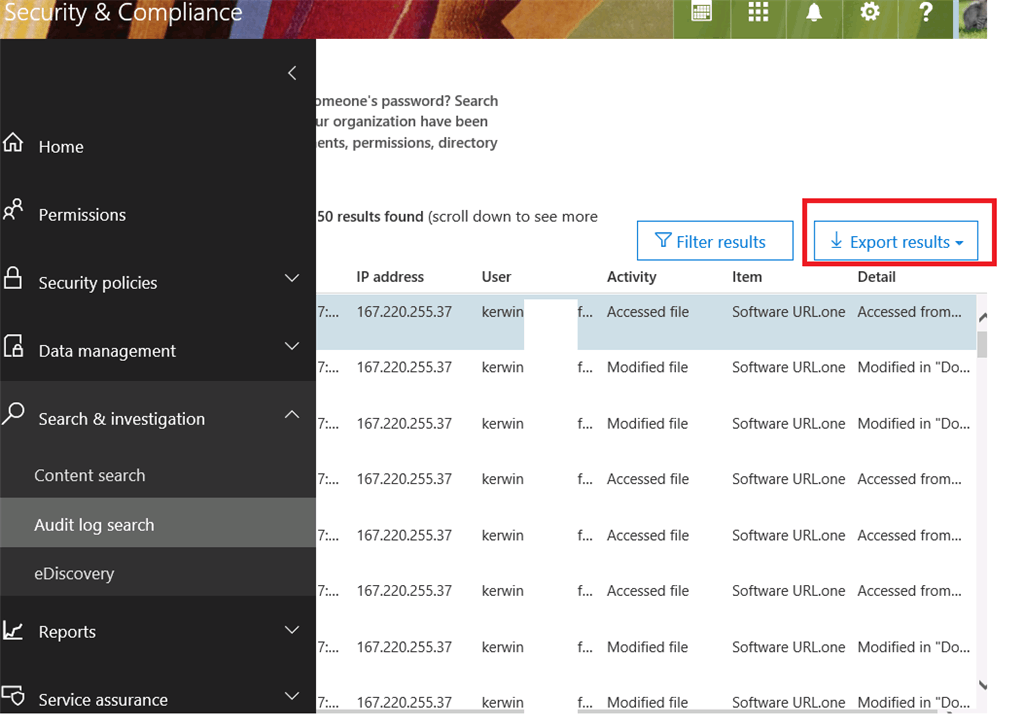This screenshot has height=728, width=1024.
Task: Click the results list vertical scrollbar
Action: pos(982,500)
